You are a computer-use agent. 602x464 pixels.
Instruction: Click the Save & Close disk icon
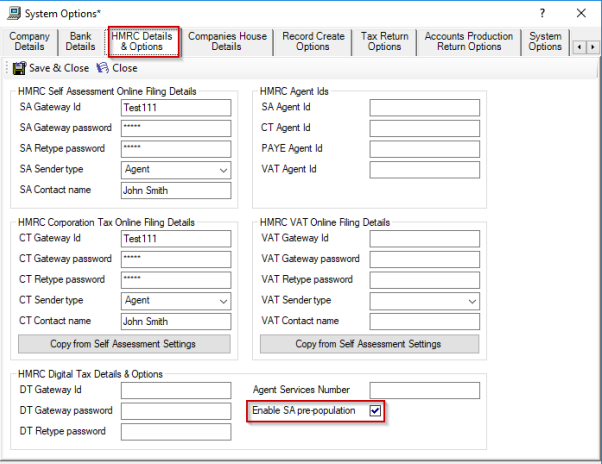[x=19, y=68]
